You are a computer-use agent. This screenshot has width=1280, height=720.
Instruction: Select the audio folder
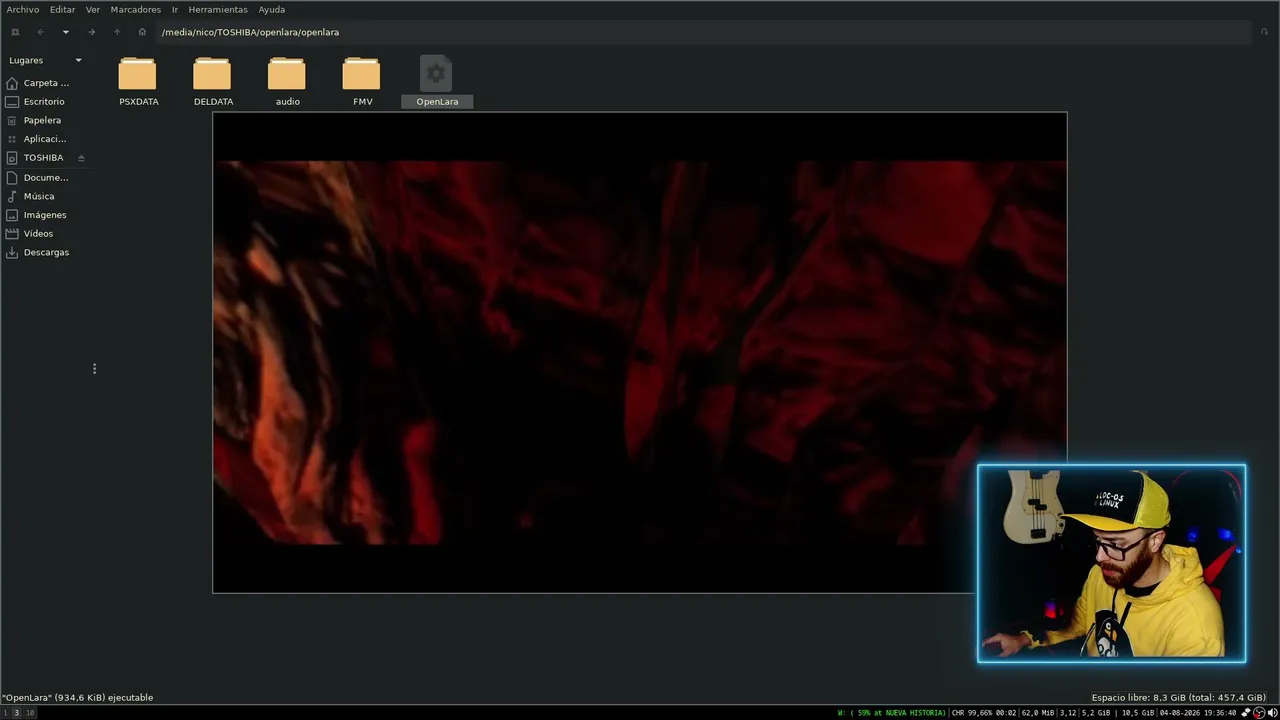coord(287,82)
